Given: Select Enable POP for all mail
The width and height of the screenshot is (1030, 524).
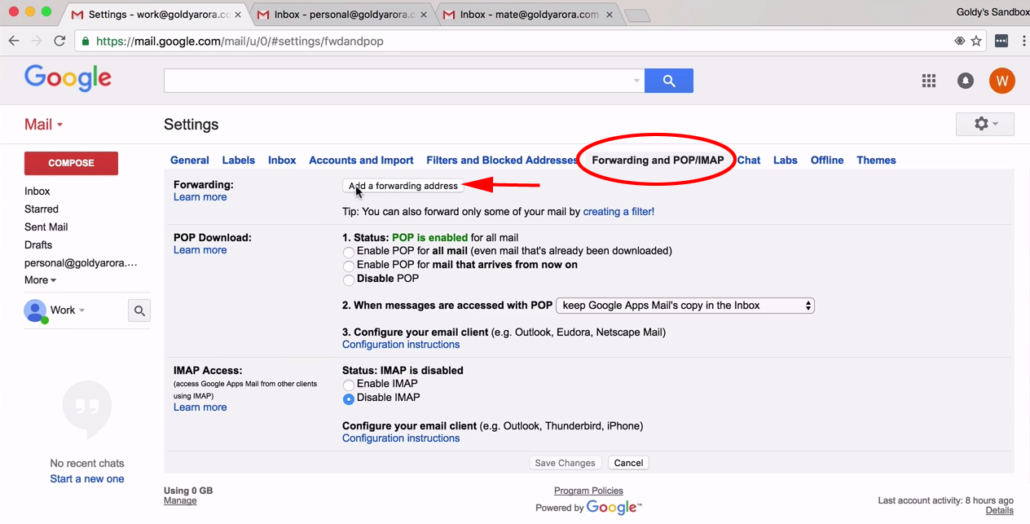Looking at the screenshot, I should 348,251.
